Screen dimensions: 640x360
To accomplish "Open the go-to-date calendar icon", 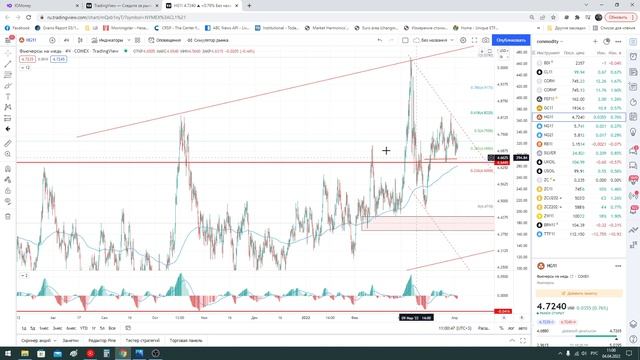I will tap(128, 328).
